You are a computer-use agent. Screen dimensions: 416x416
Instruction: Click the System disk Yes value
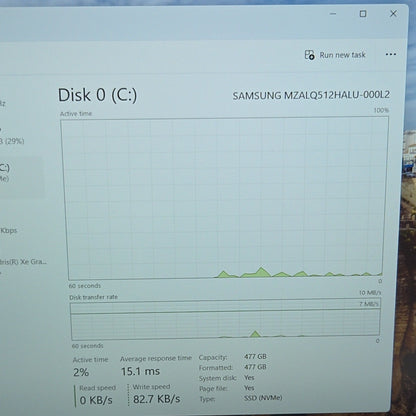tap(249, 378)
